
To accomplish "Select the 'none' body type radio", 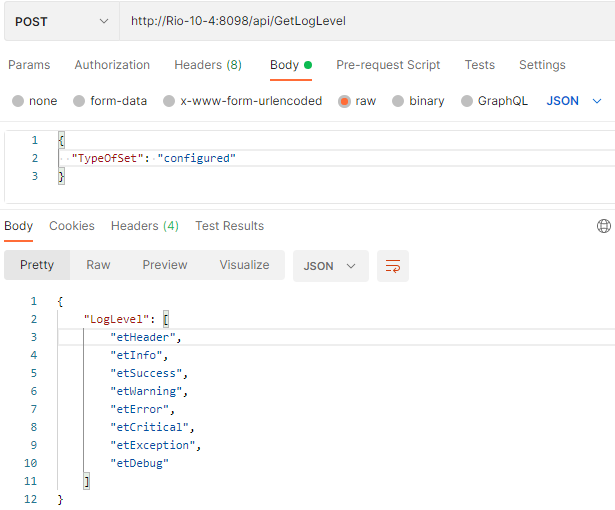I will pos(18,101).
